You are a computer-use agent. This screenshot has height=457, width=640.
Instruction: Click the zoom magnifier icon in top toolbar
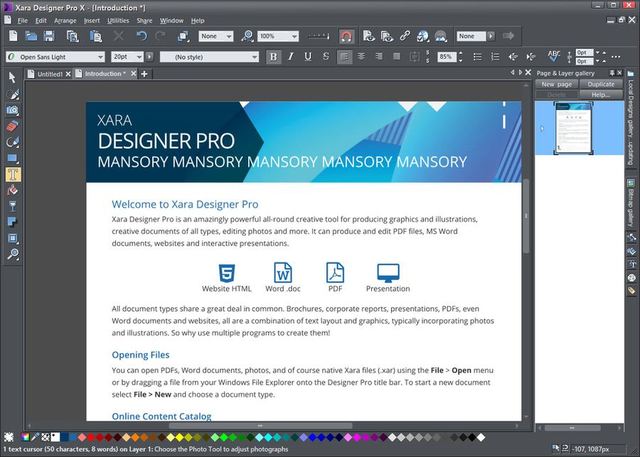247,36
